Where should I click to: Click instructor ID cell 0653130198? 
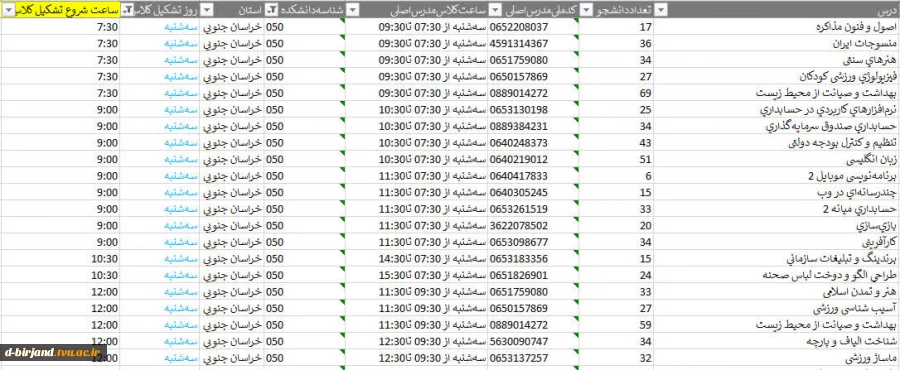[533, 110]
